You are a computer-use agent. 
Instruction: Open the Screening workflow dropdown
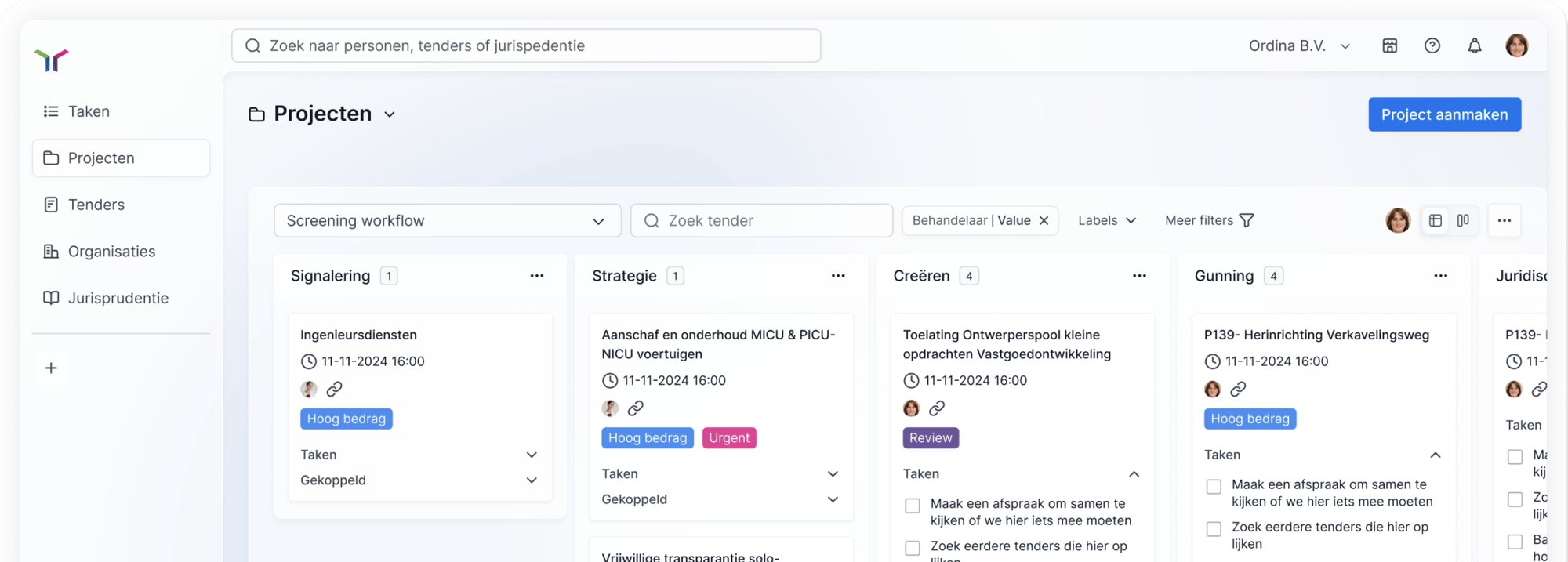447,221
